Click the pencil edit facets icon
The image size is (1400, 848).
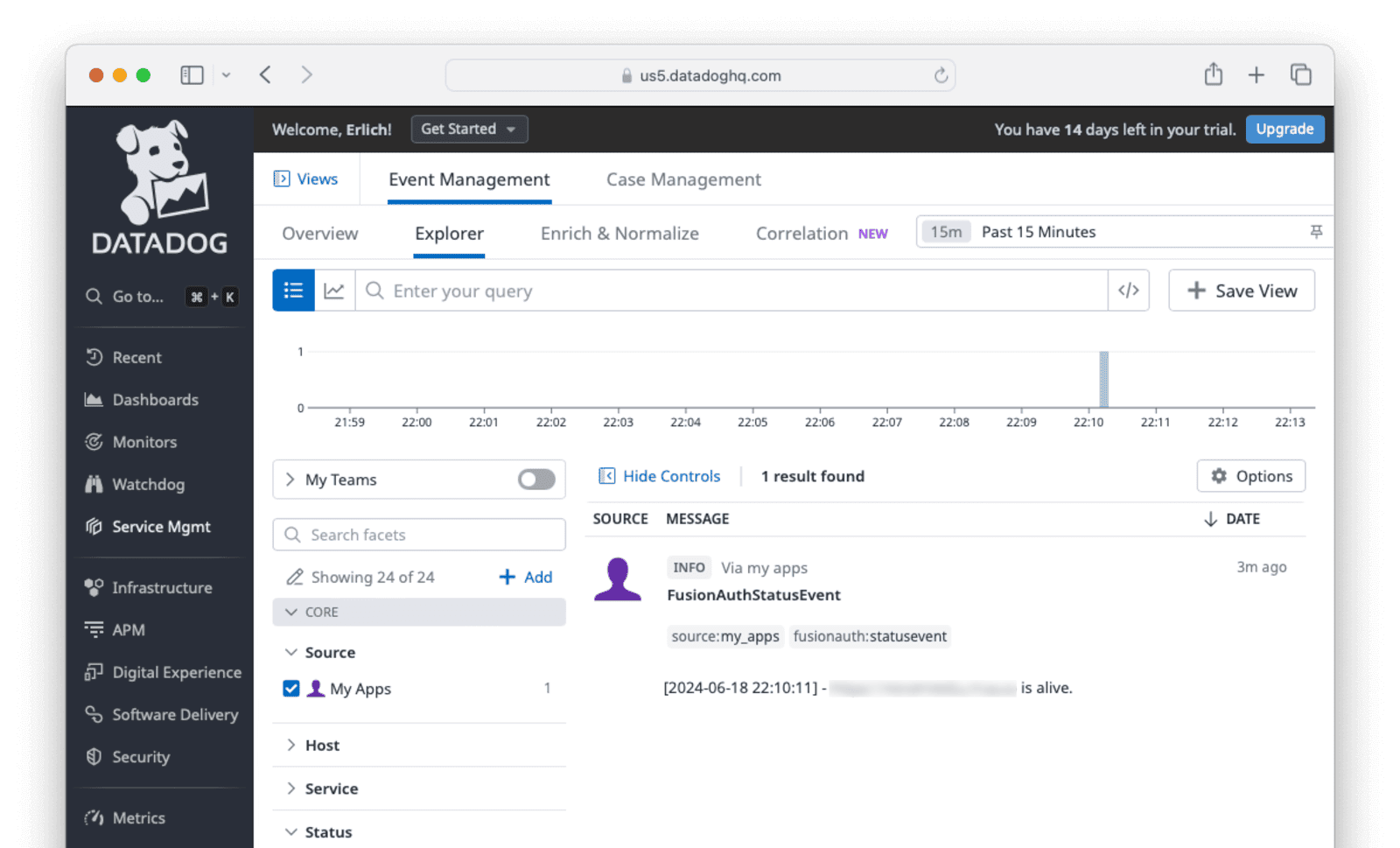tap(295, 578)
